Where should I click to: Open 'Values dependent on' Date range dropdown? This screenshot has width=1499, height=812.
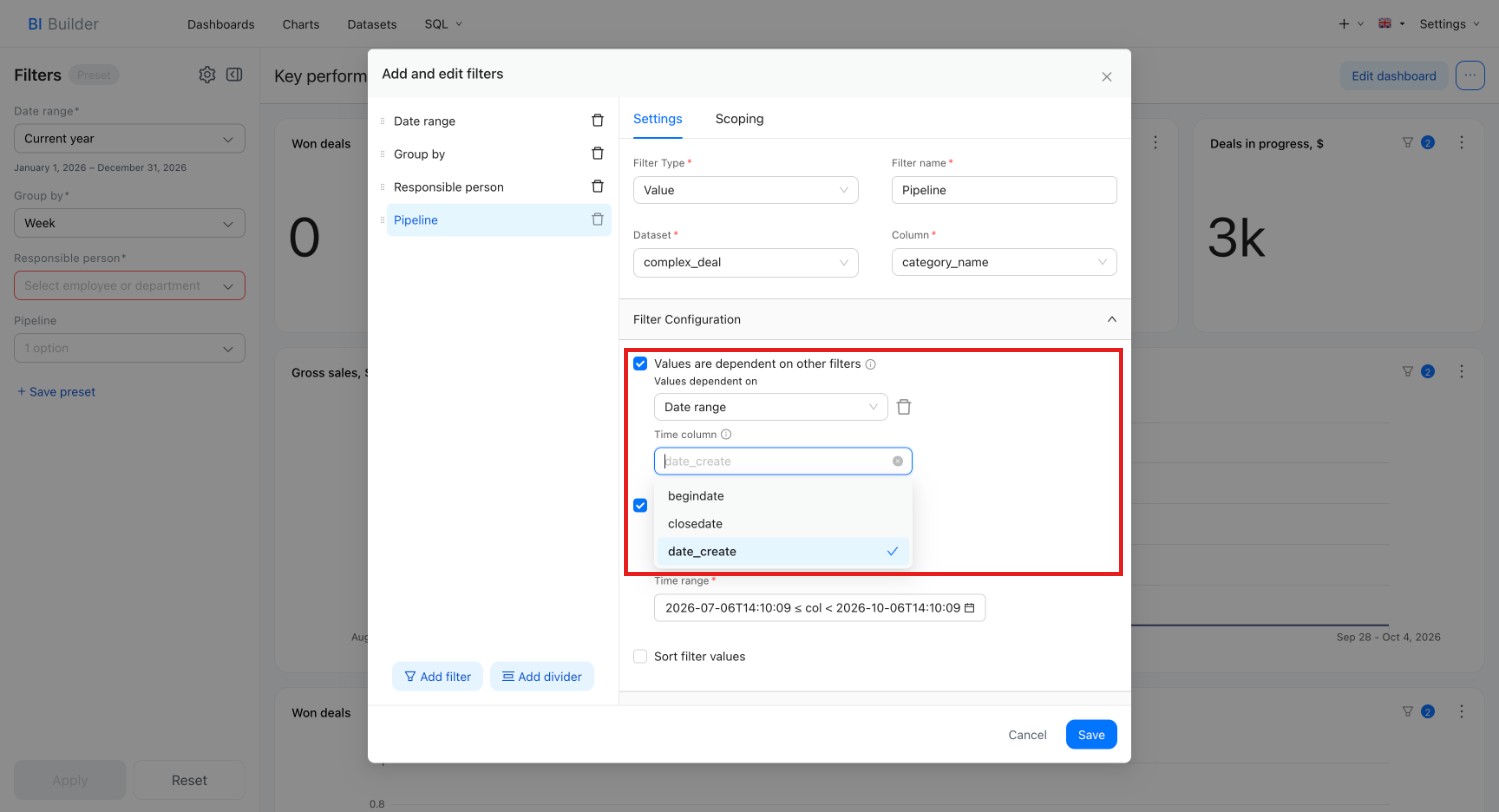(x=771, y=407)
